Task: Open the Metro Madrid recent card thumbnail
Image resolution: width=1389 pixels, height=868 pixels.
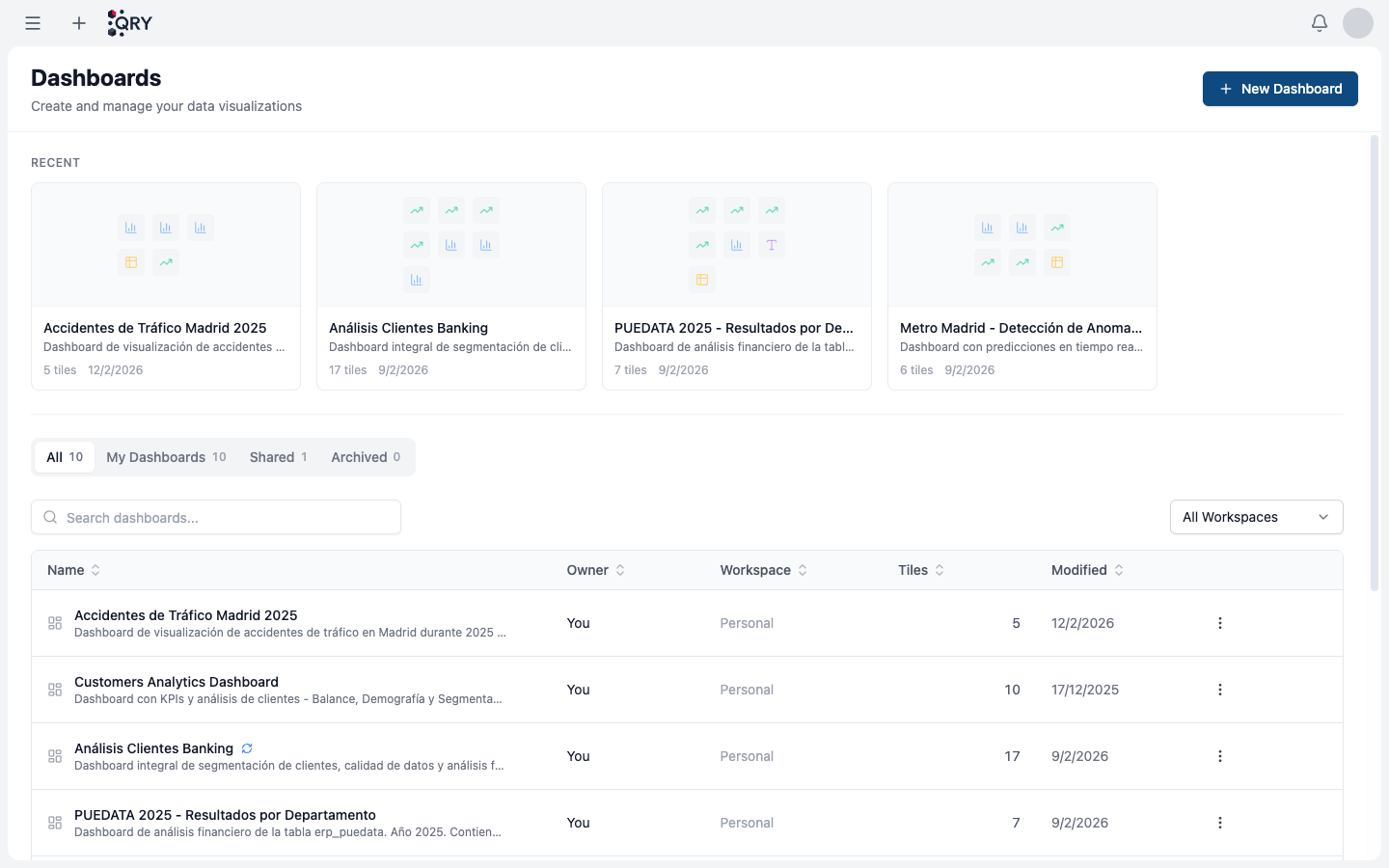Action: pos(1022,245)
